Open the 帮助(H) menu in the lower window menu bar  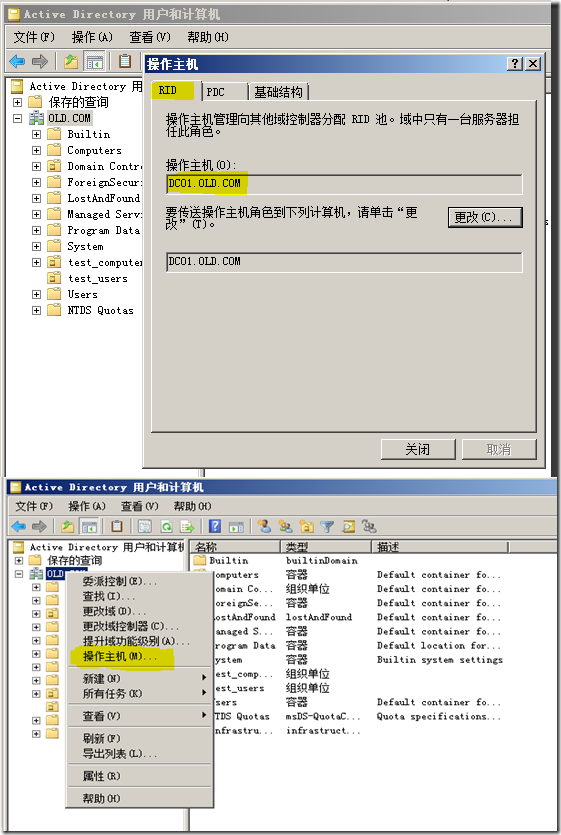[192, 506]
